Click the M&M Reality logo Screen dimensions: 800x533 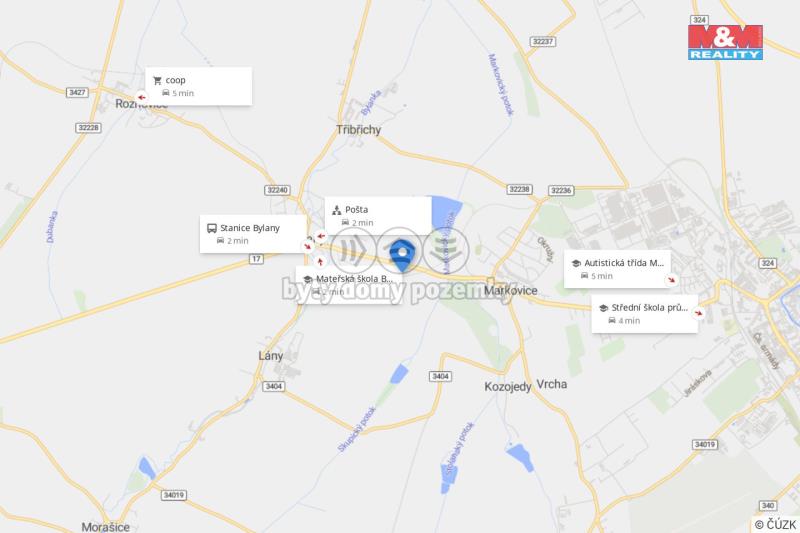725,42
